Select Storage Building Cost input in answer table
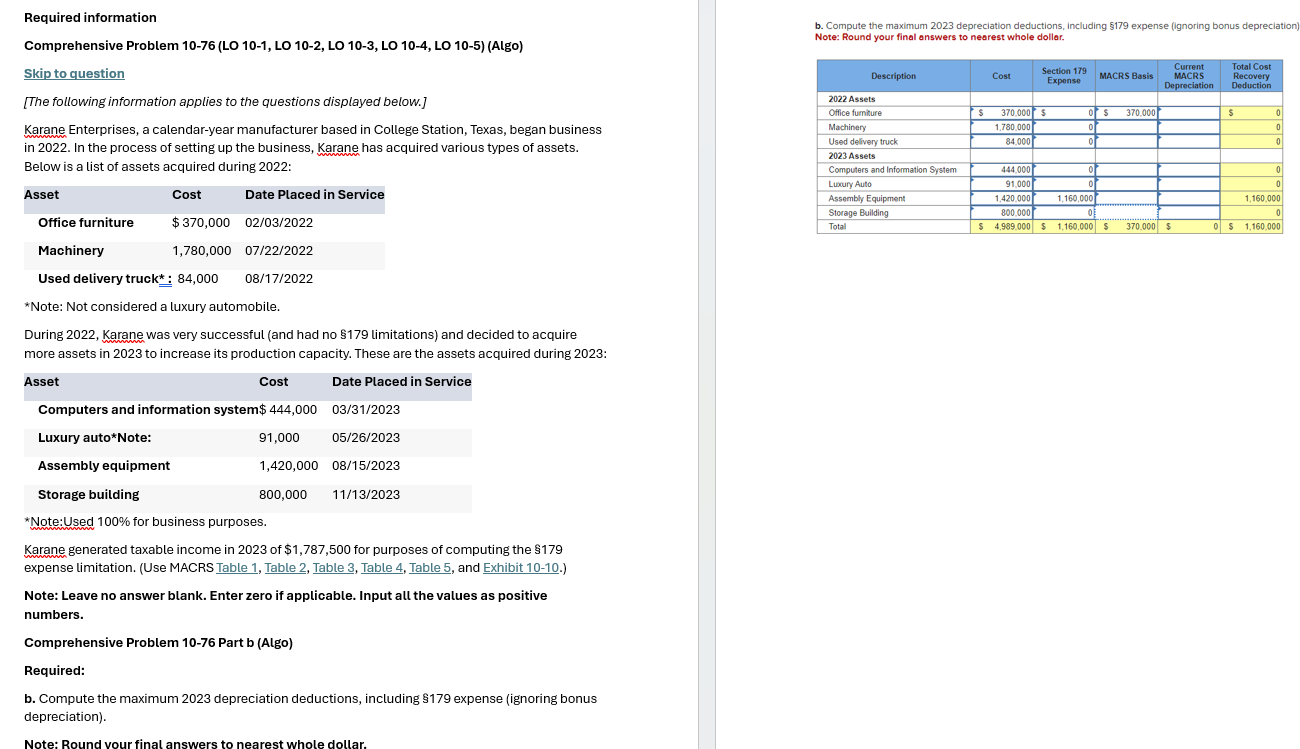 tap(1002, 212)
